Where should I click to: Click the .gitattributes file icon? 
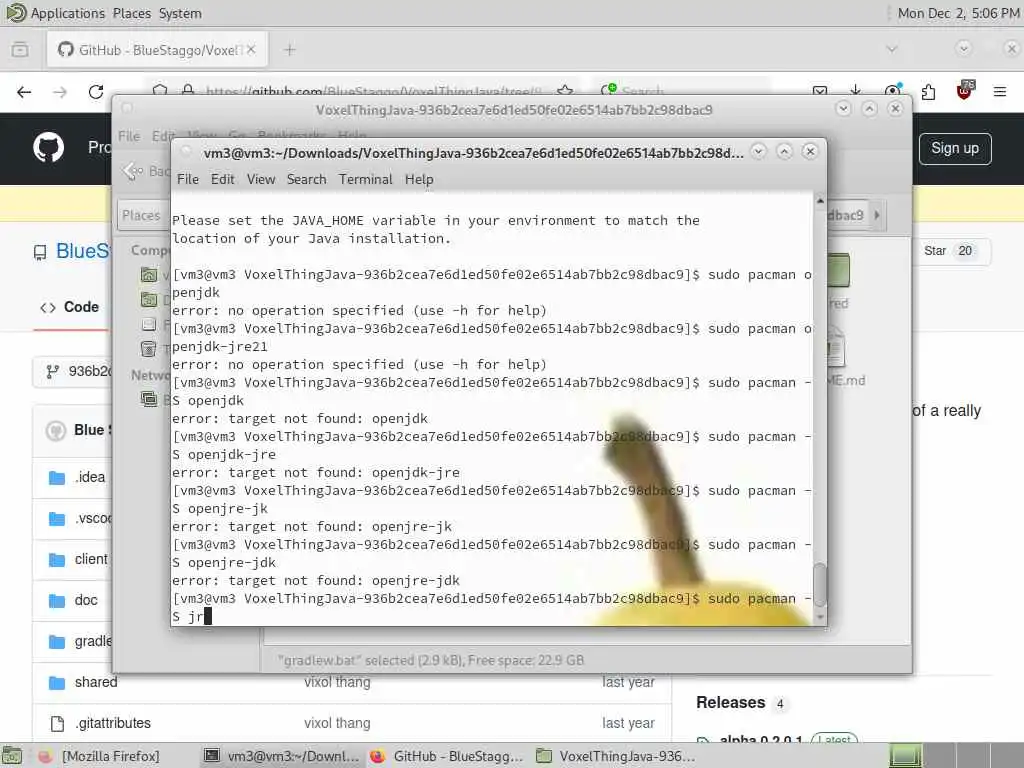coord(57,724)
